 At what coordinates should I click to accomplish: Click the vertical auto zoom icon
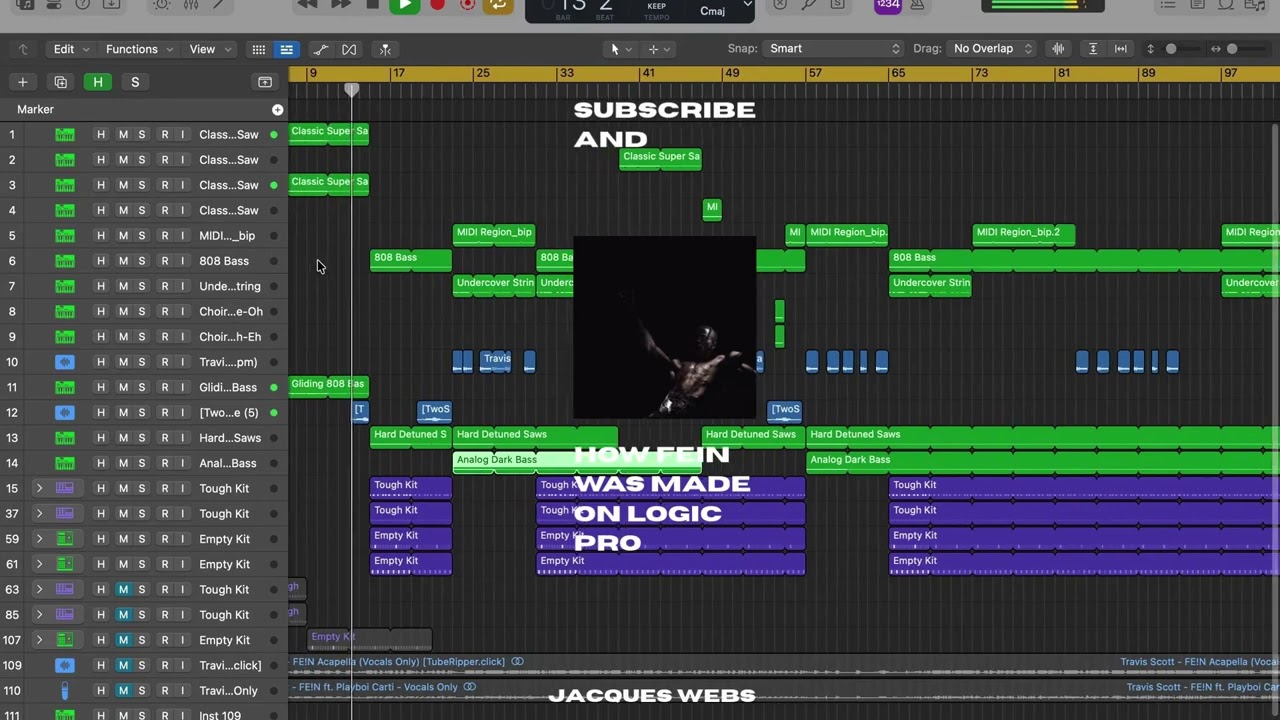tap(1093, 49)
